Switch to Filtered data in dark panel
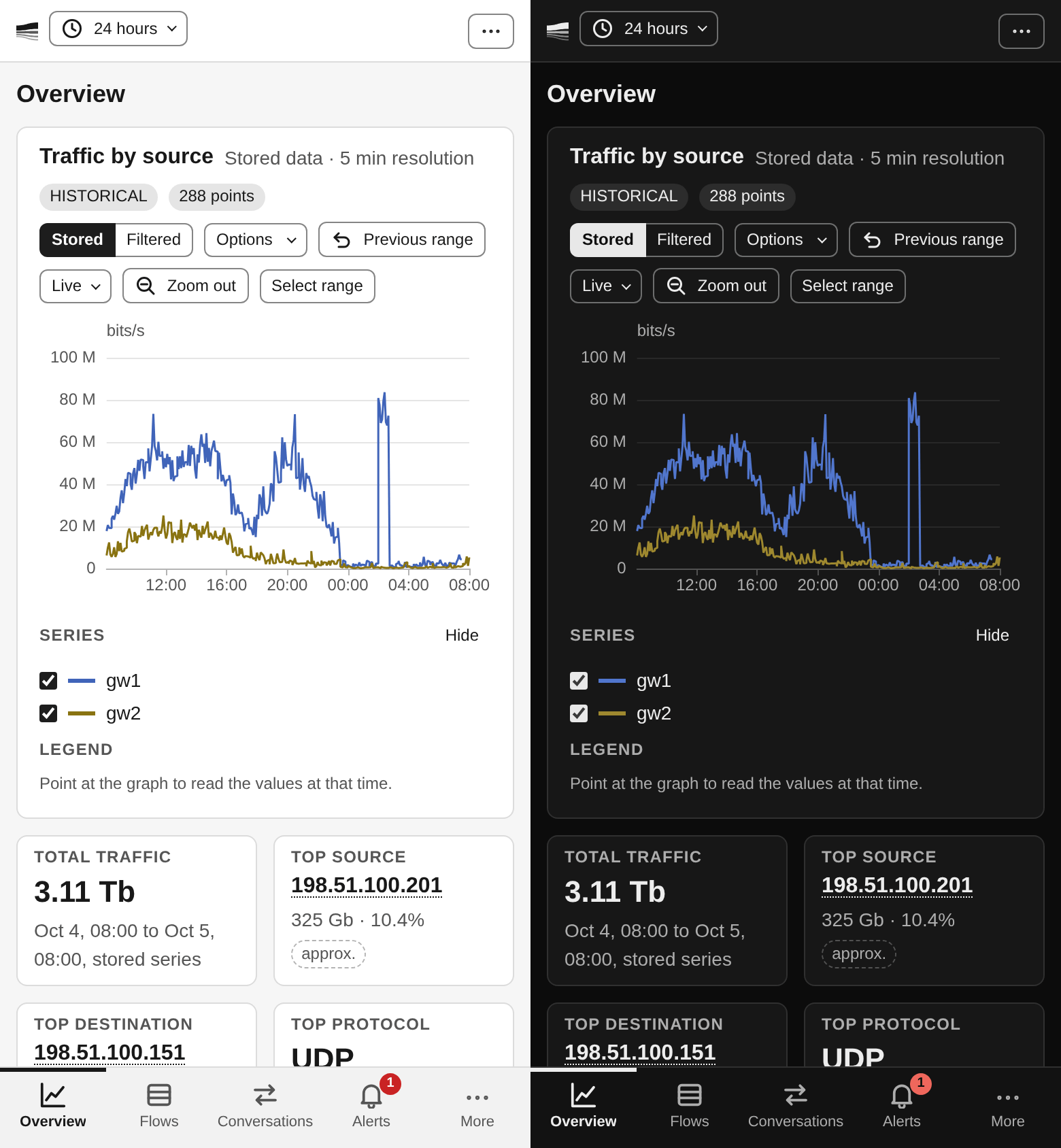Screen dimensions: 1061x1148 coord(684,239)
